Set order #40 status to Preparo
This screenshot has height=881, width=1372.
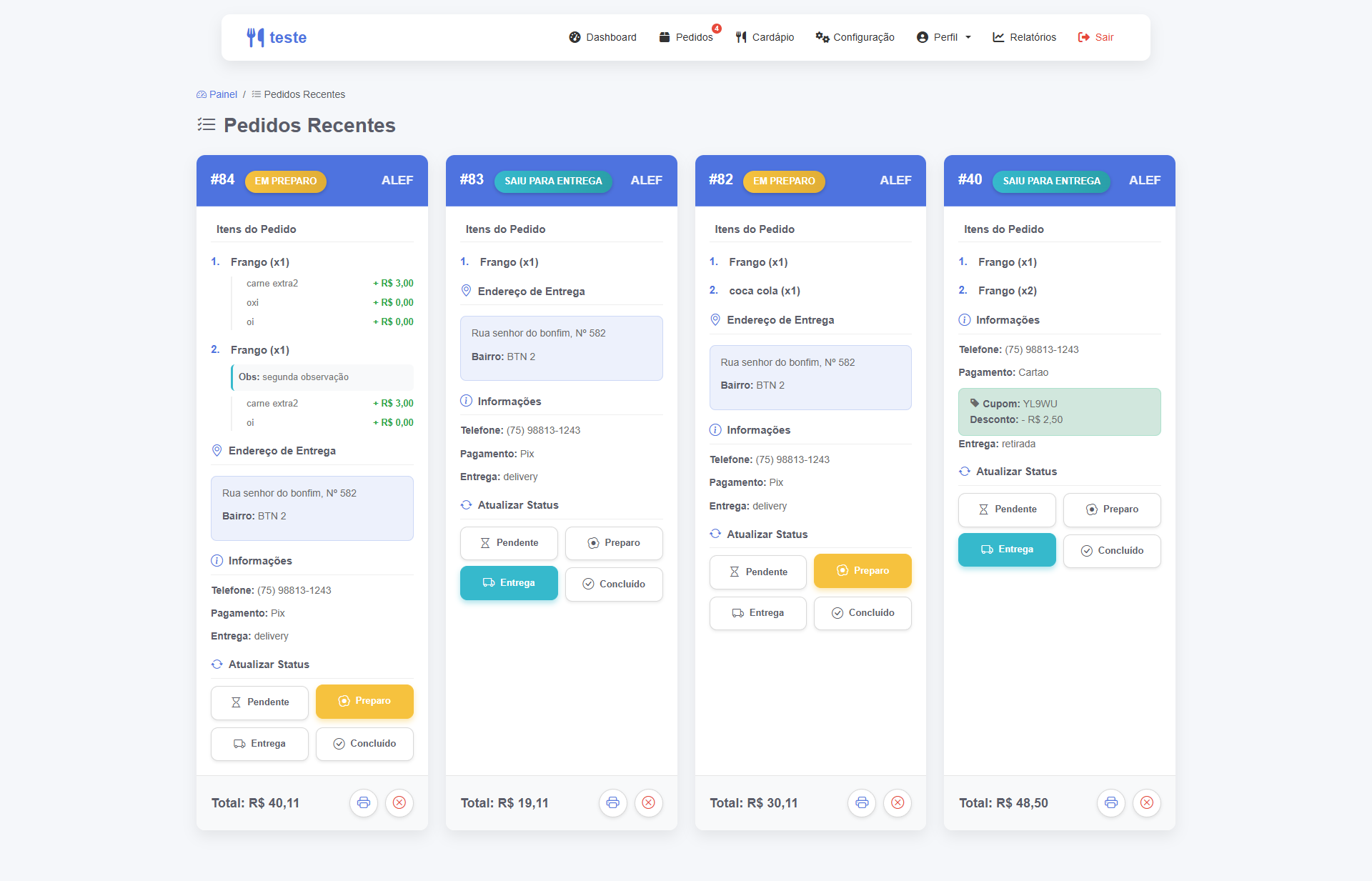coord(1112,509)
